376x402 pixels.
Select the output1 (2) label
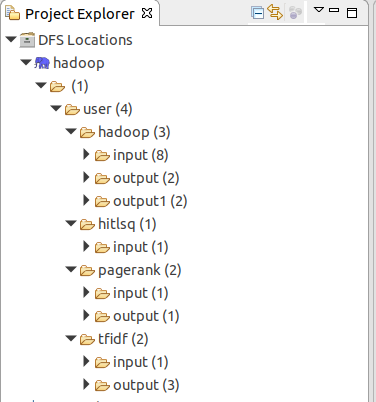point(150,201)
